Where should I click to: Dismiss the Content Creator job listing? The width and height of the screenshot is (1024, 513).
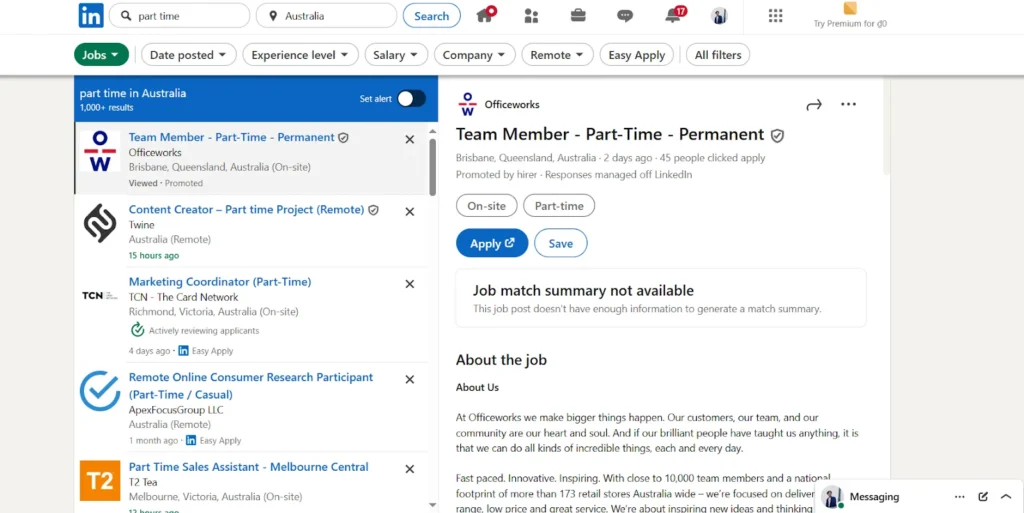coord(409,211)
